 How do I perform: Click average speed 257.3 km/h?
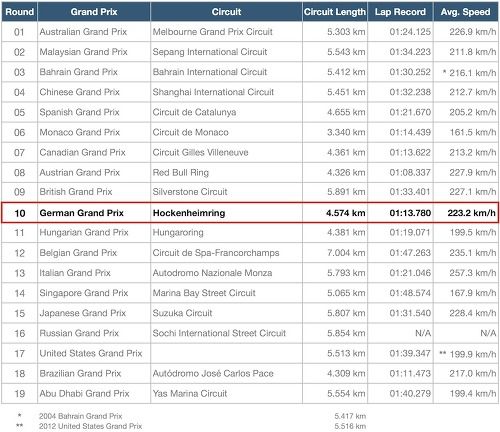pos(472,273)
